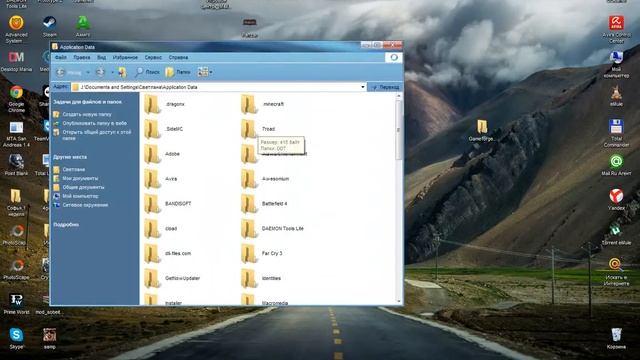Image resolution: width=640 pixels, height=360 pixels.
Task: Click Создать новую папку link
Action: click(87, 114)
